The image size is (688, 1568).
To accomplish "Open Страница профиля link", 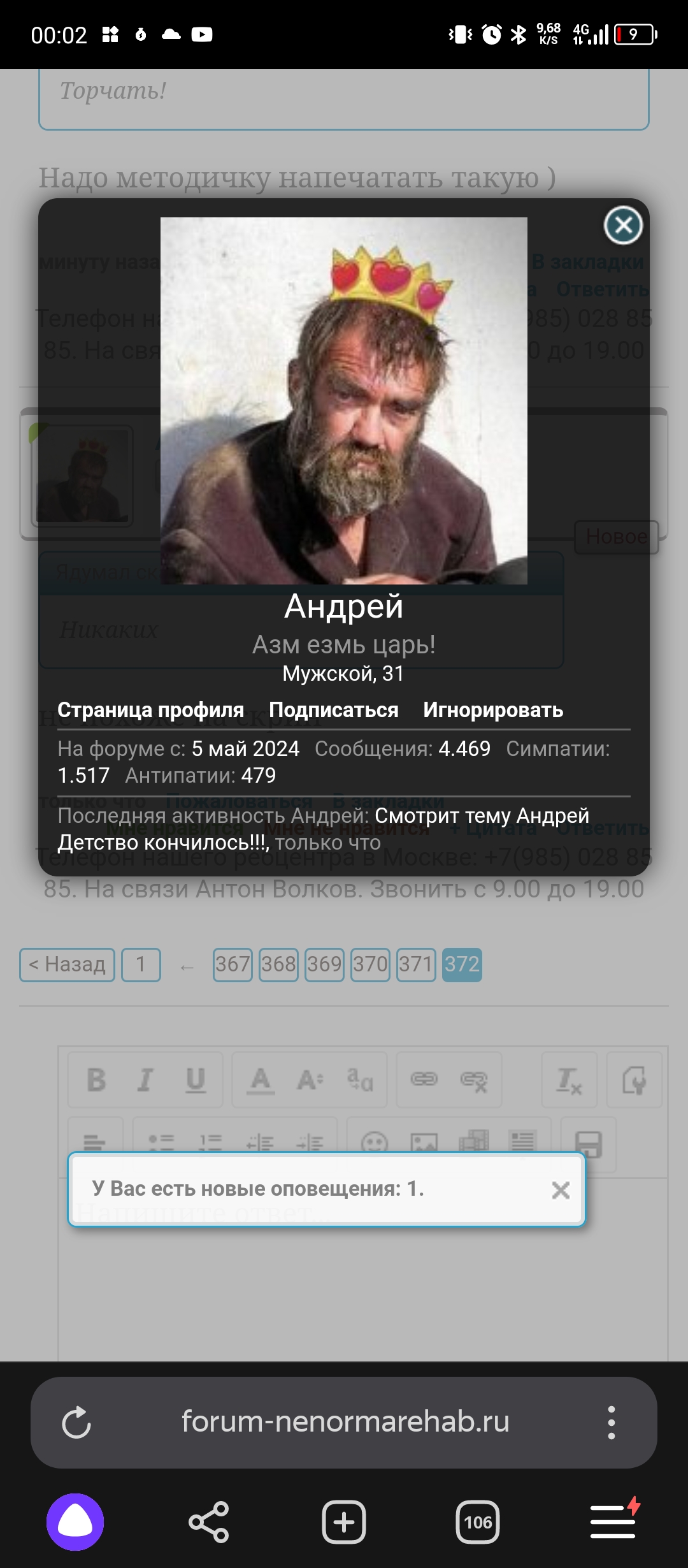I will pos(151,710).
